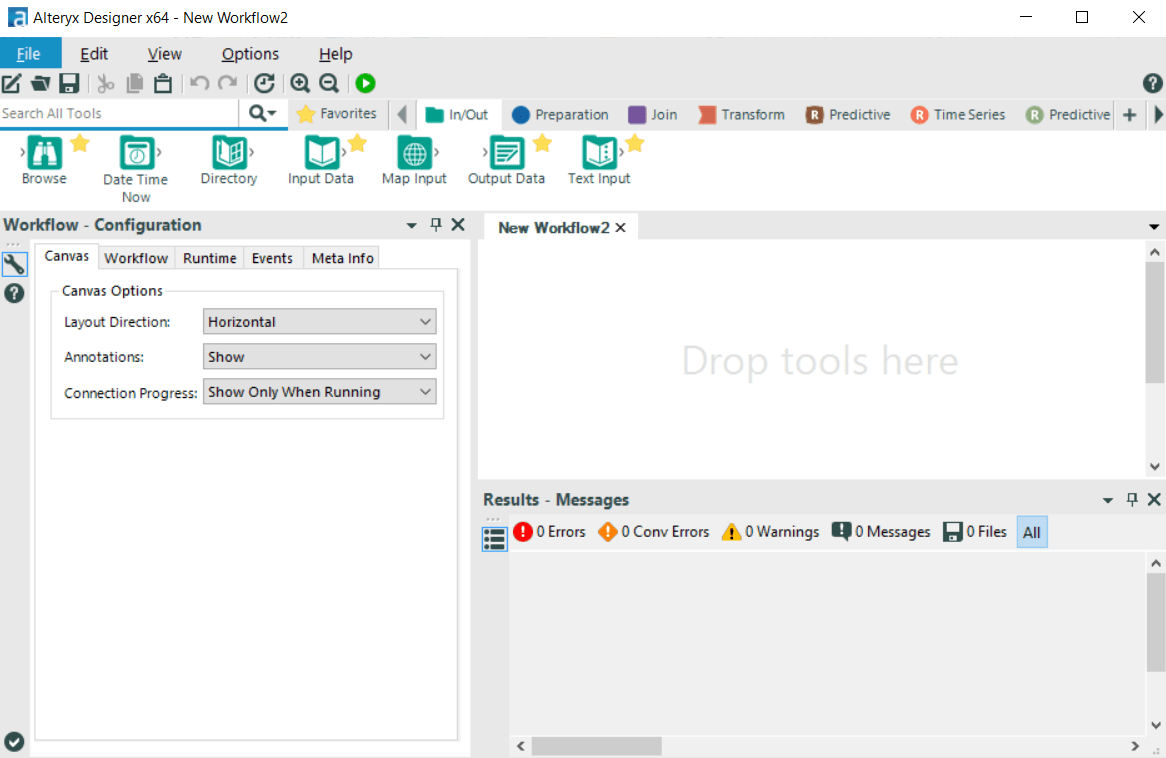Toggle the results list view icon
The width and height of the screenshot is (1166, 758).
tap(495, 539)
